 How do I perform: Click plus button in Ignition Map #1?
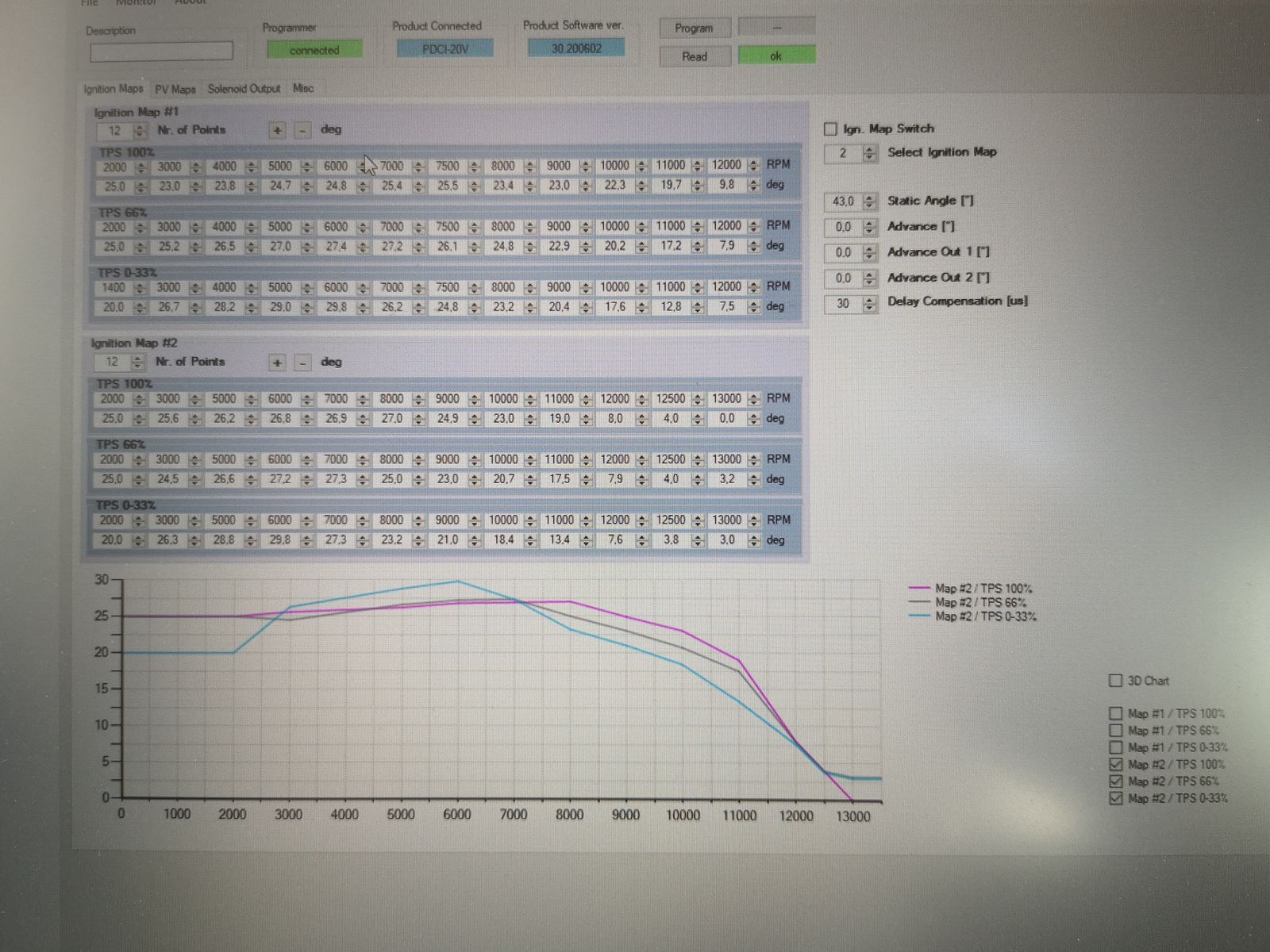pos(277,130)
